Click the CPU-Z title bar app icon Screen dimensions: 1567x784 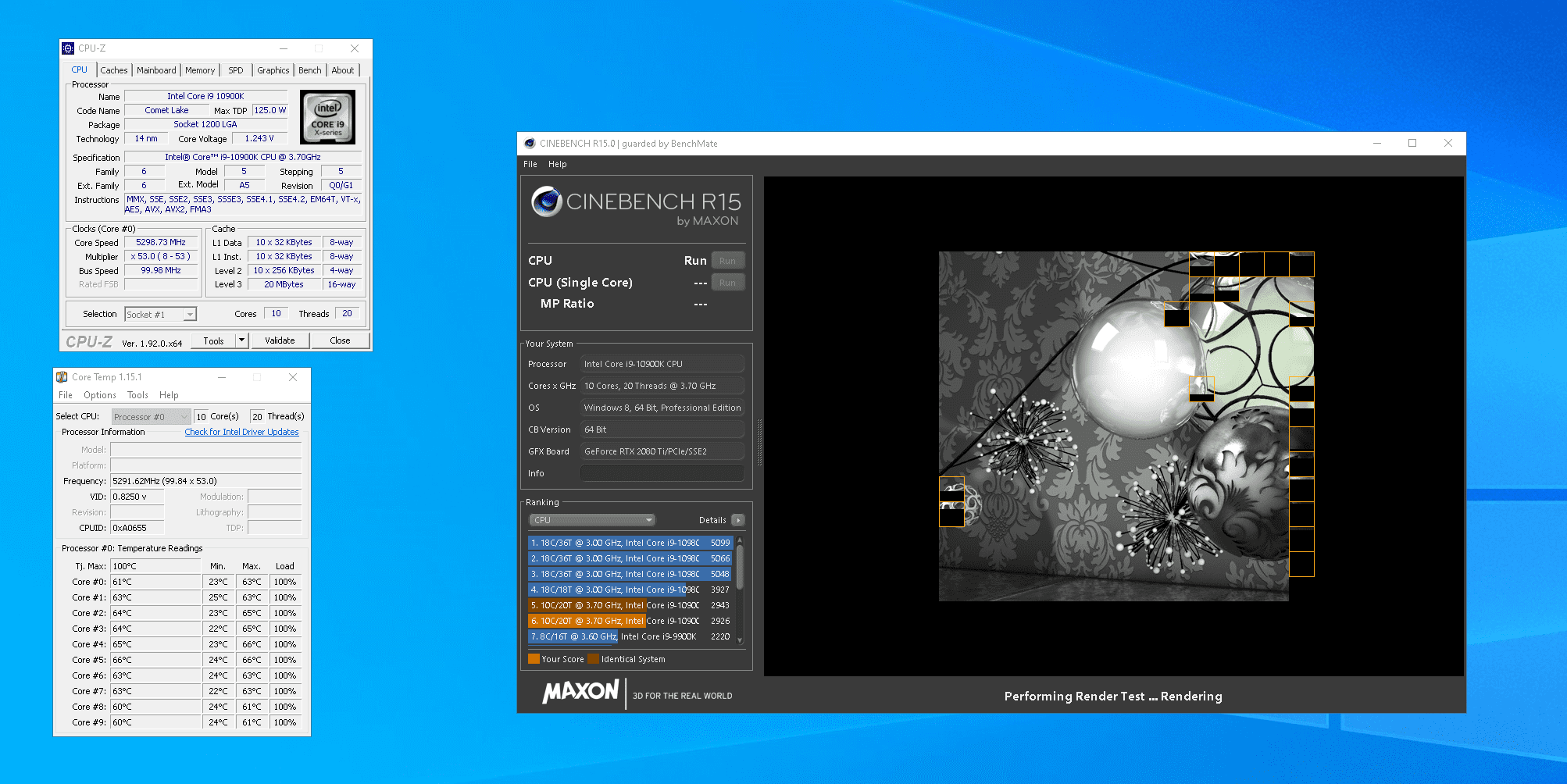point(68,48)
